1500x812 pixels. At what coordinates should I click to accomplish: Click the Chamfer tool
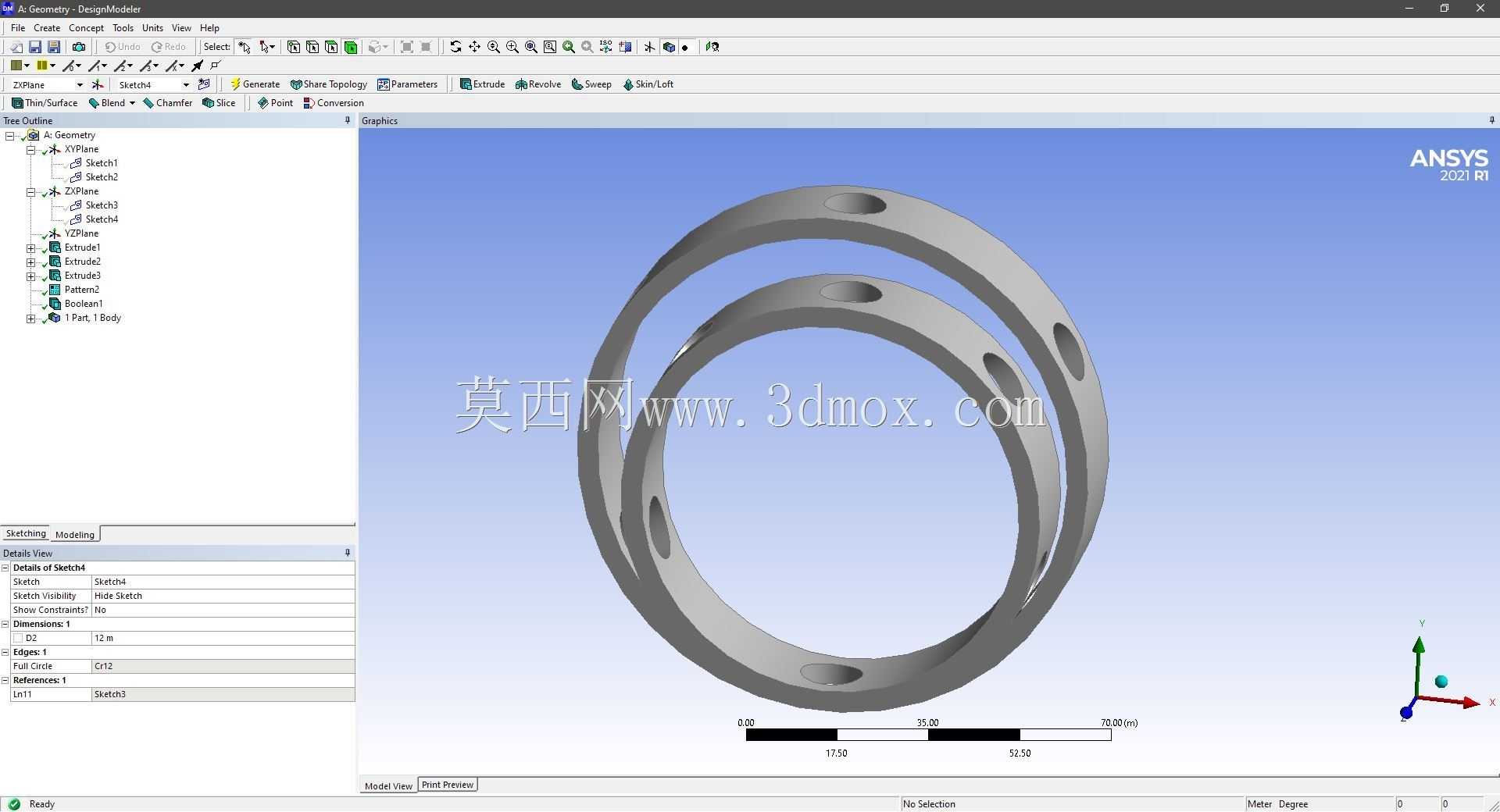click(167, 103)
